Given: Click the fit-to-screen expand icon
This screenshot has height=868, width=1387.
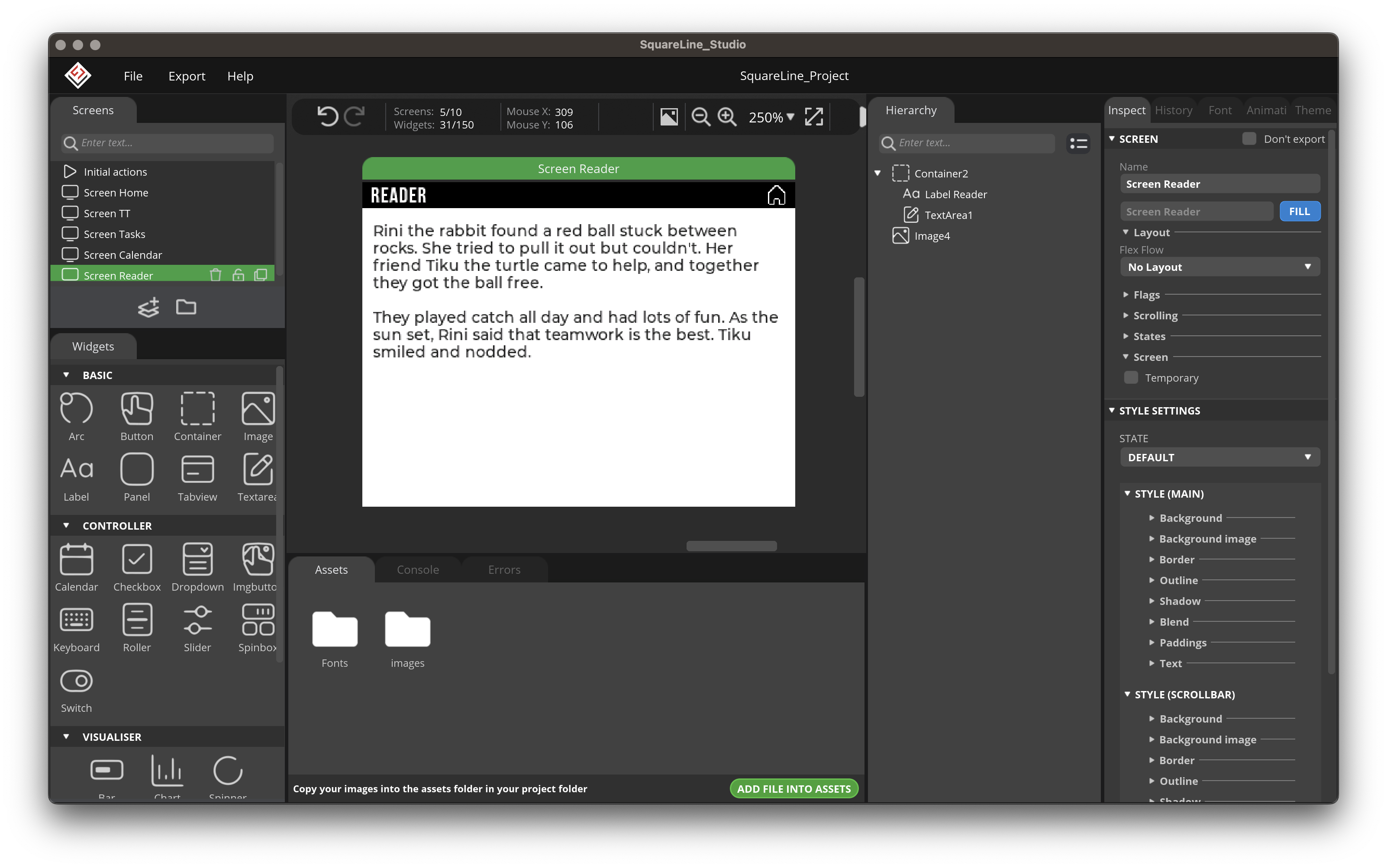Looking at the screenshot, I should click(814, 117).
